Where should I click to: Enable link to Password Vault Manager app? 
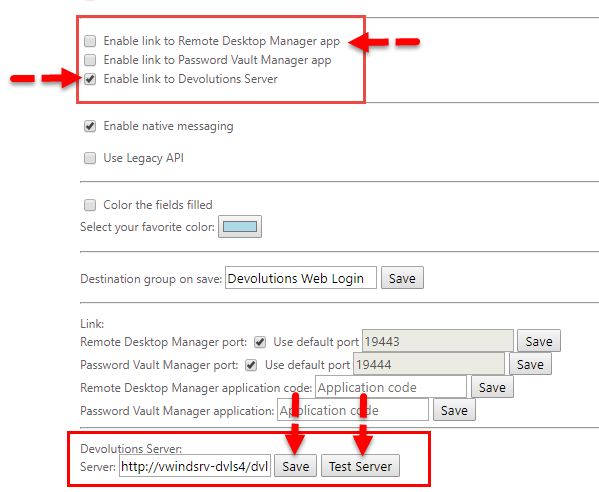tap(90, 60)
